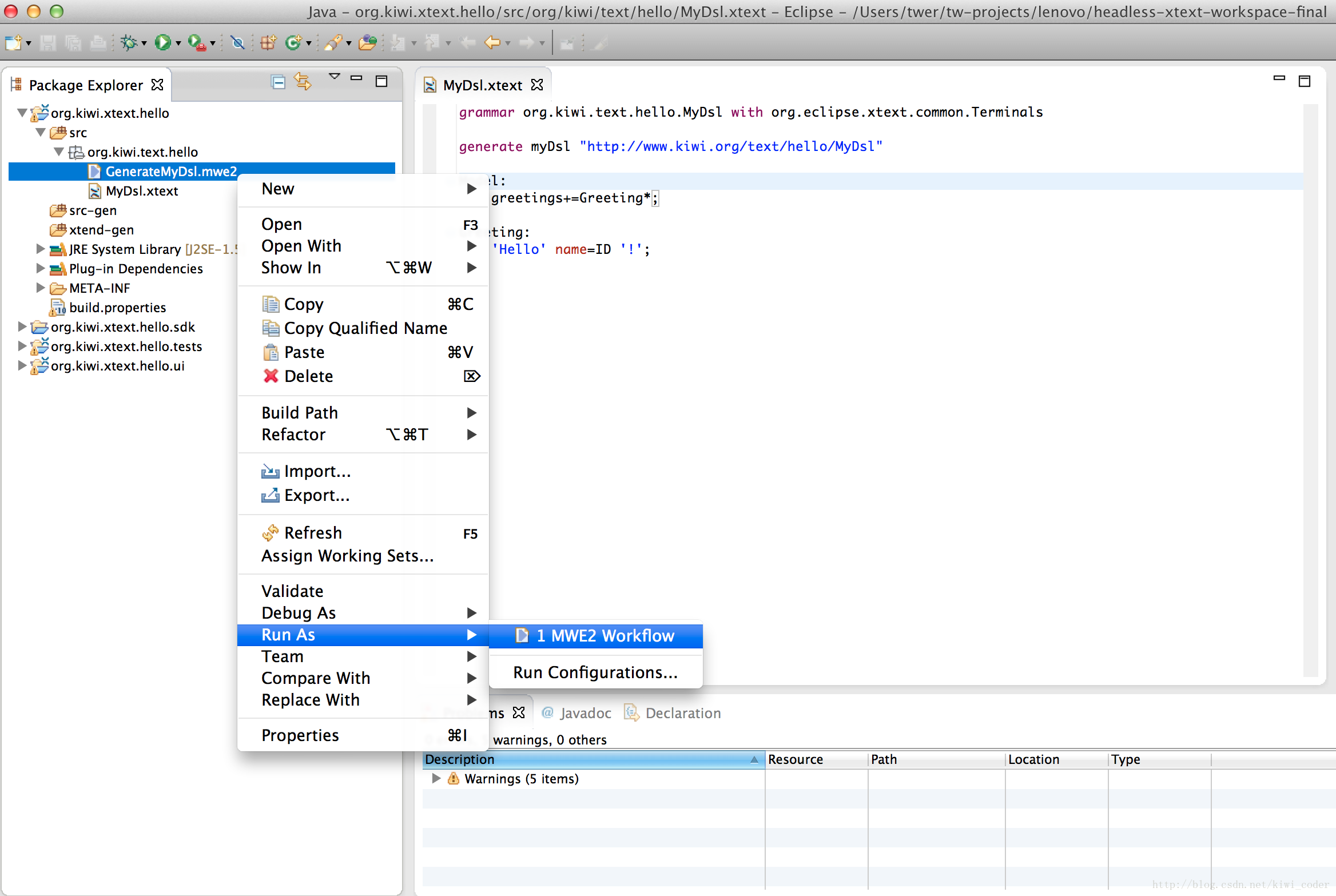Click the Search flashlight toolbar icon
This screenshot has height=896, width=1336.
(x=333, y=43)
